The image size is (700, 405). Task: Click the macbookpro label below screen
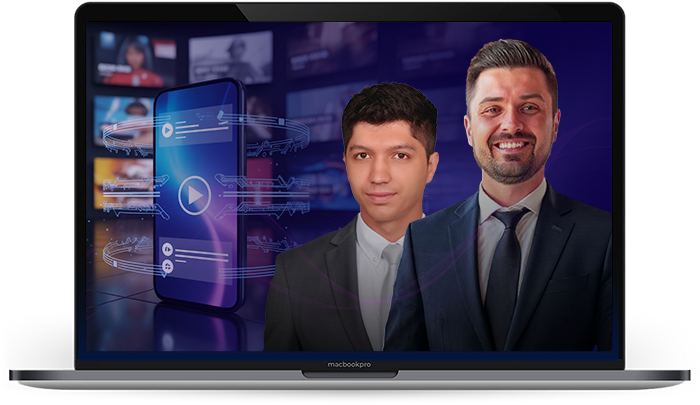click(x=350, y=366)
